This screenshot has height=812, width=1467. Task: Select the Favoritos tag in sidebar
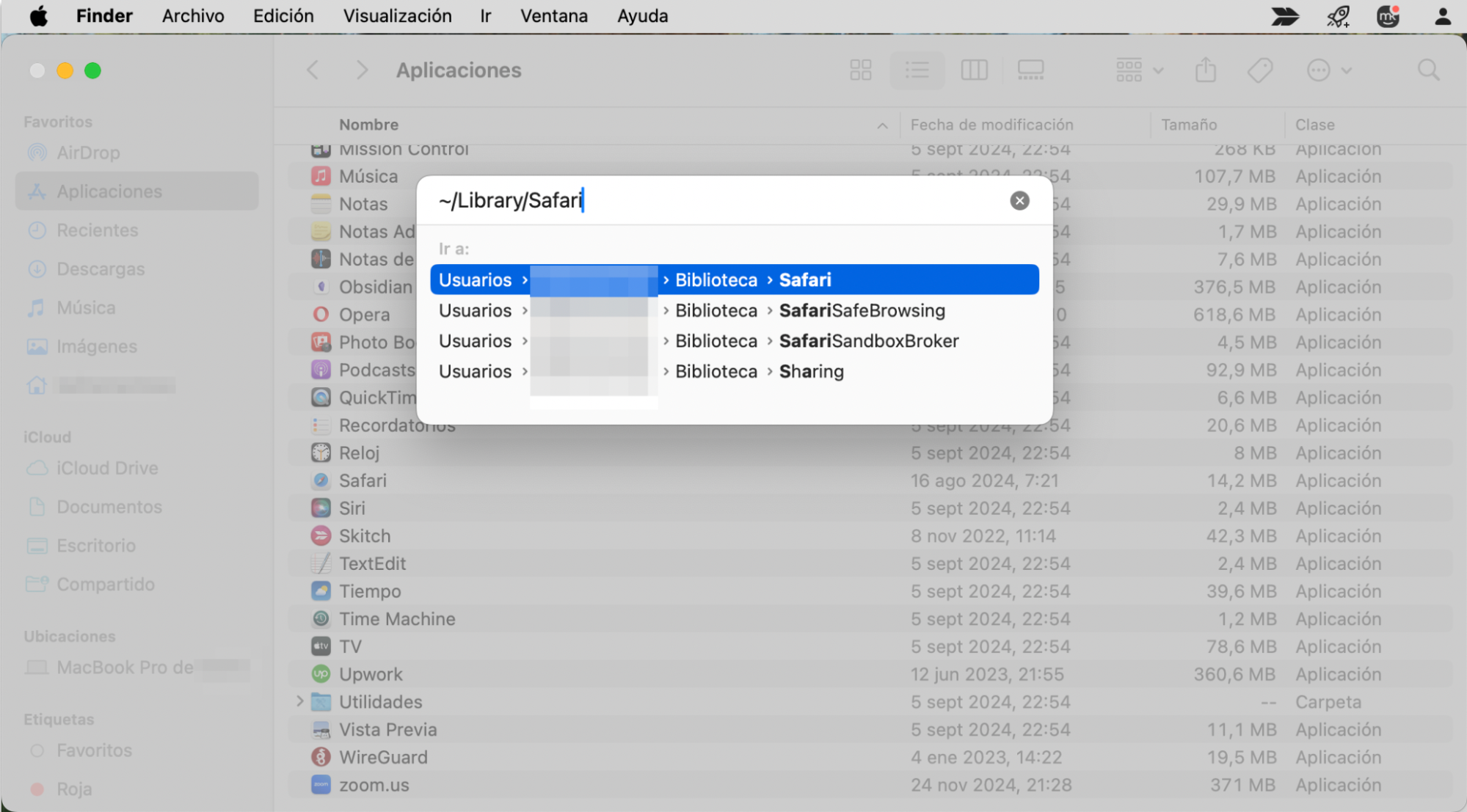coord(136,750)
